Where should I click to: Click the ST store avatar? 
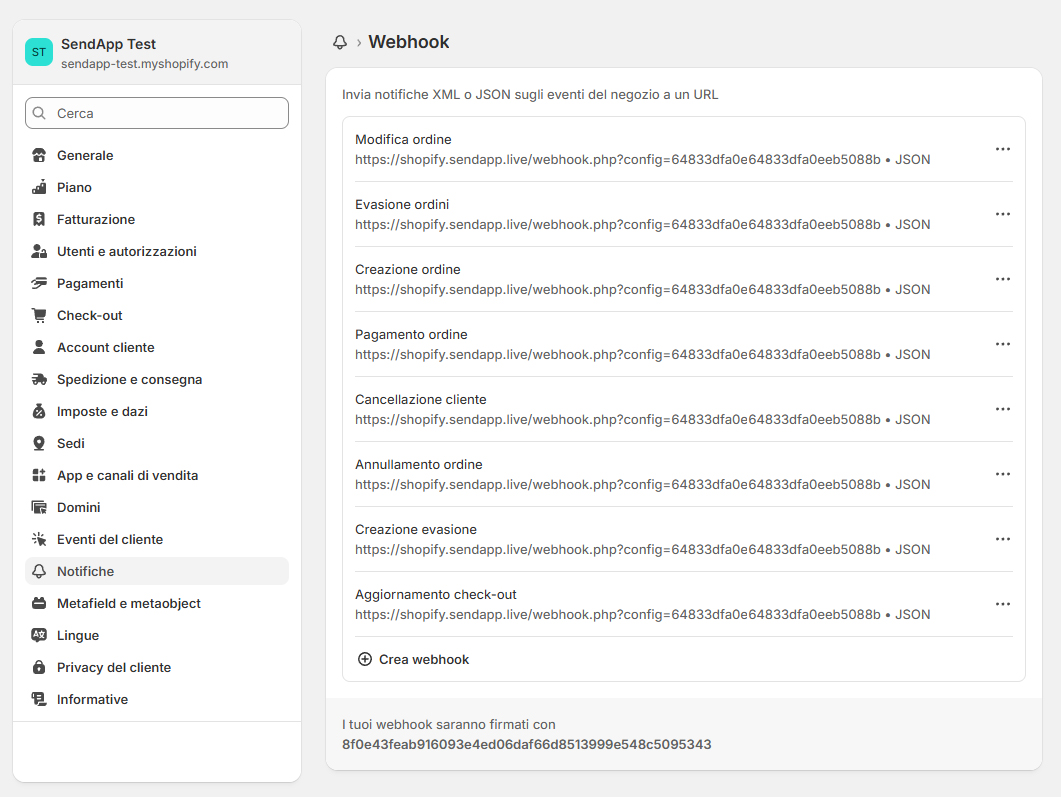(39, 52)
